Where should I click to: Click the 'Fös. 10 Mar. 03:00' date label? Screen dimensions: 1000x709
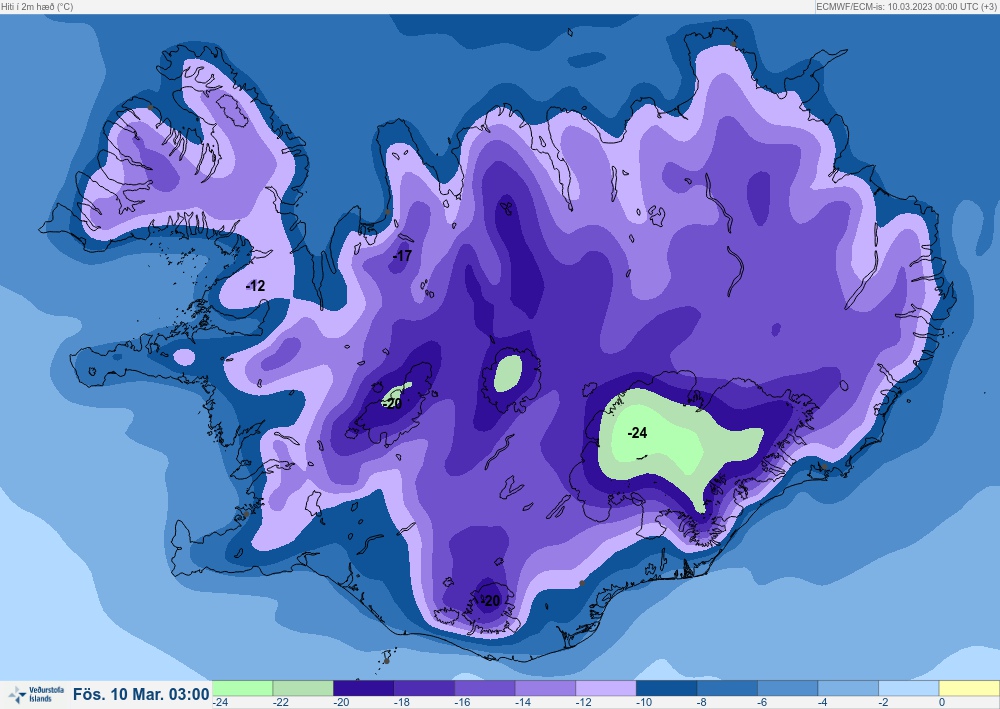pos(141,694)
